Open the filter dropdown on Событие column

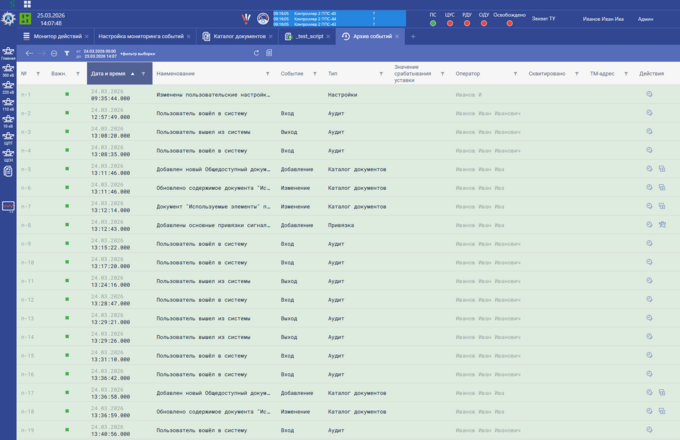(316, 74)
